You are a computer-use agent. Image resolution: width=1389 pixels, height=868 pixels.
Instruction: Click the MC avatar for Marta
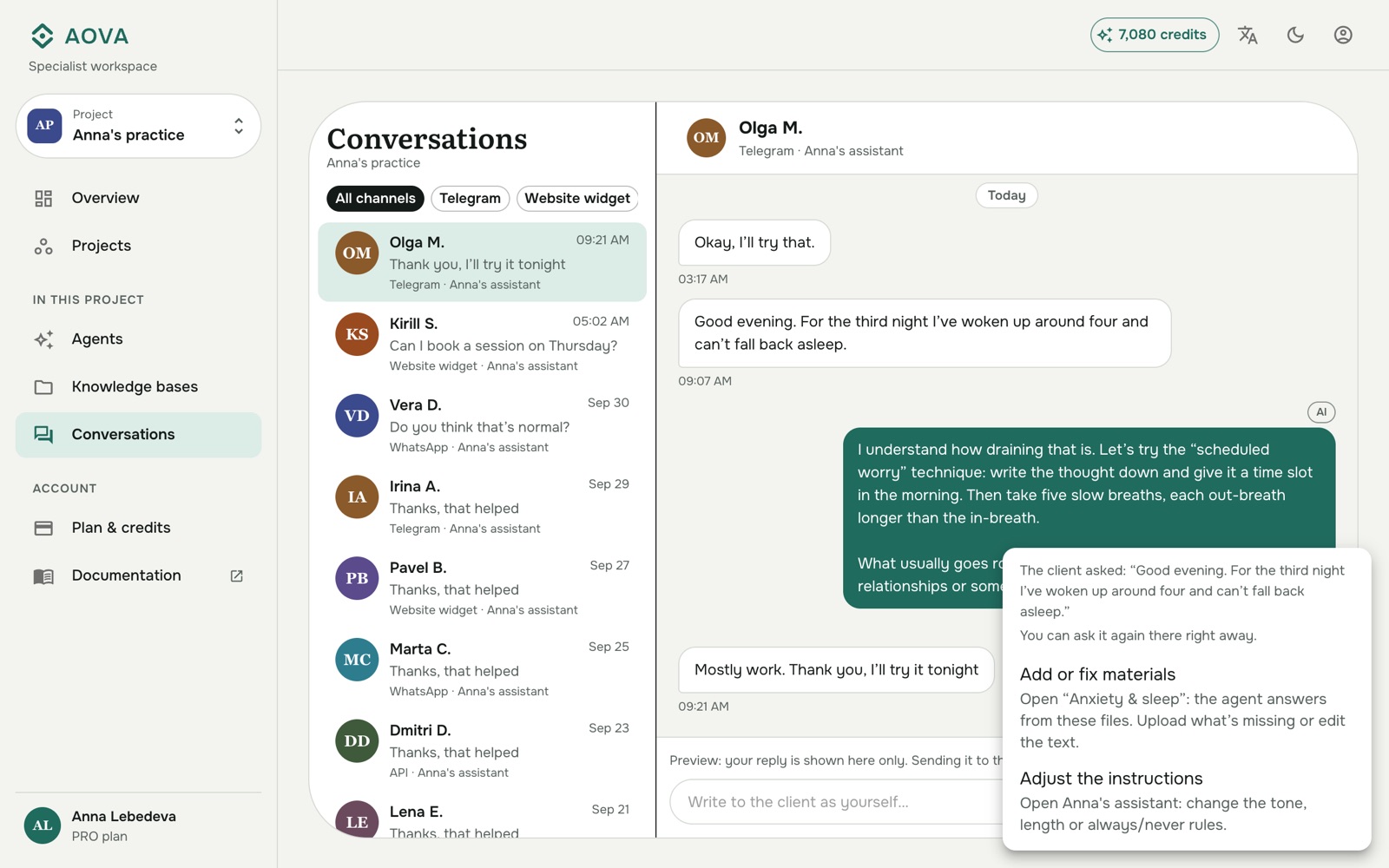[357, 660]
